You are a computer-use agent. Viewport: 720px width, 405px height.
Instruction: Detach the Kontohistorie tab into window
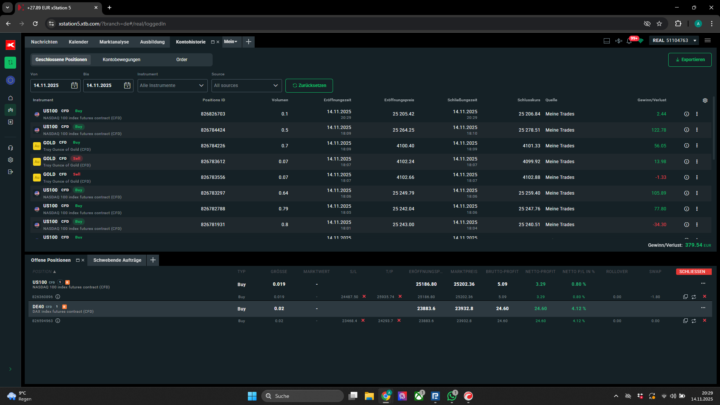coord(213,42)
